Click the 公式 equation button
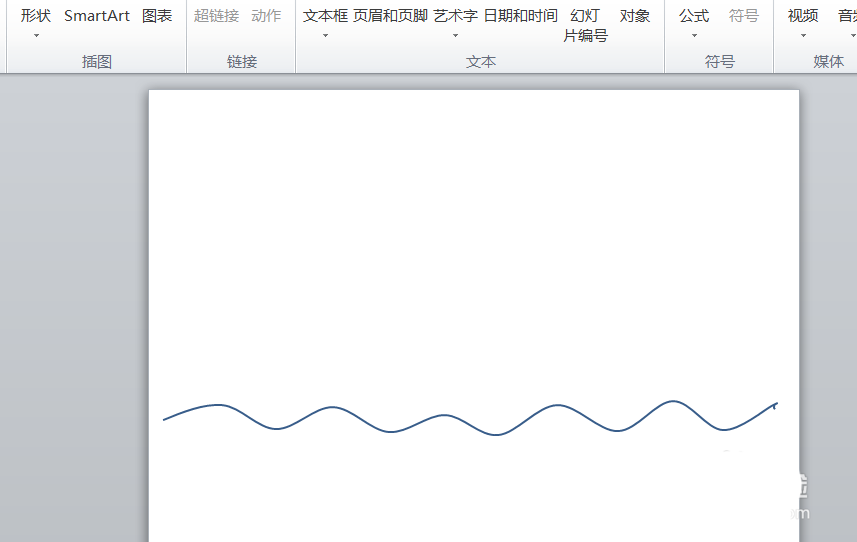This screenshot has height=542, width=857. (x=694, y=16)
